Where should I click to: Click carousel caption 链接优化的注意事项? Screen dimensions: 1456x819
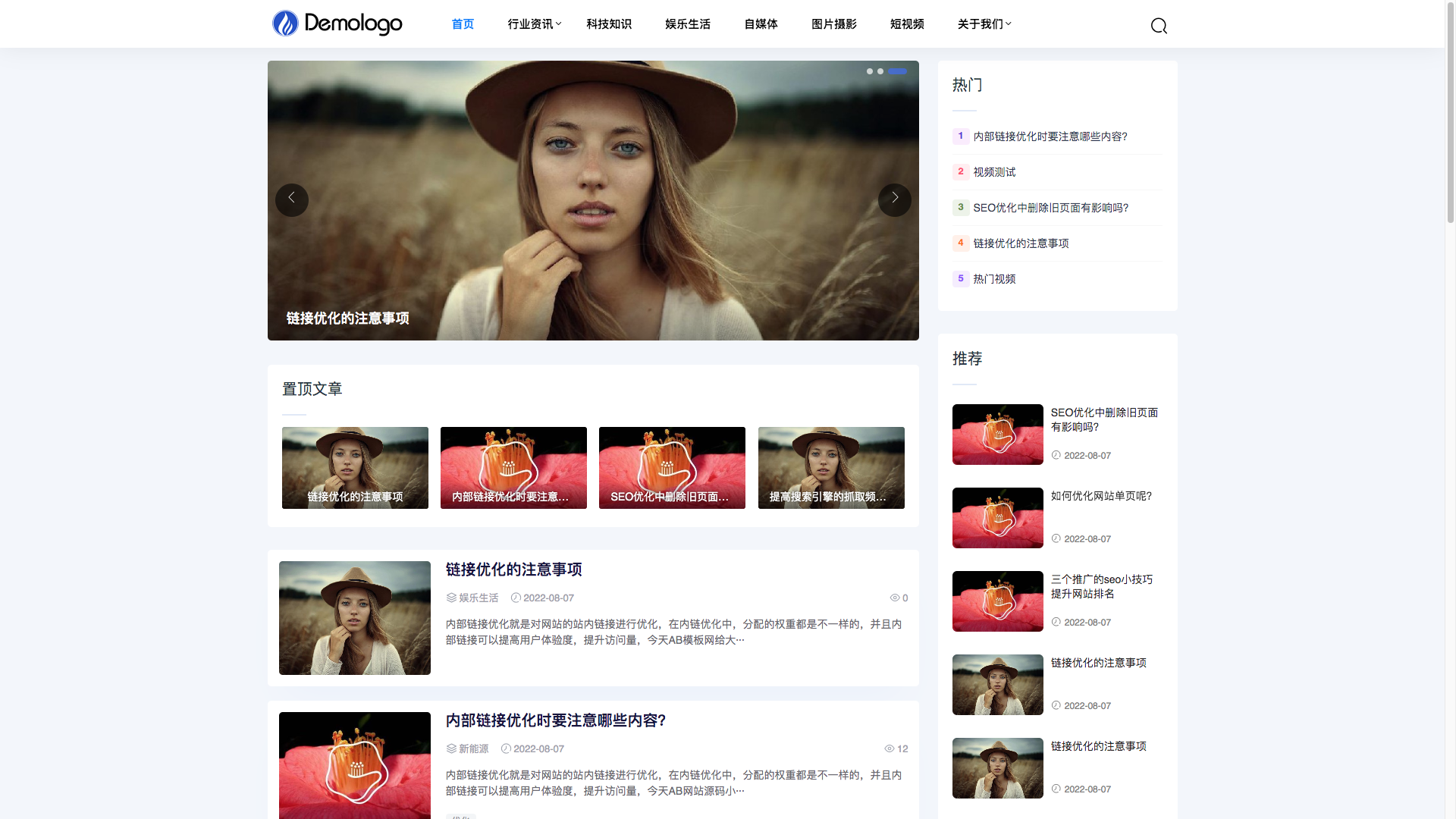(347, 318)
